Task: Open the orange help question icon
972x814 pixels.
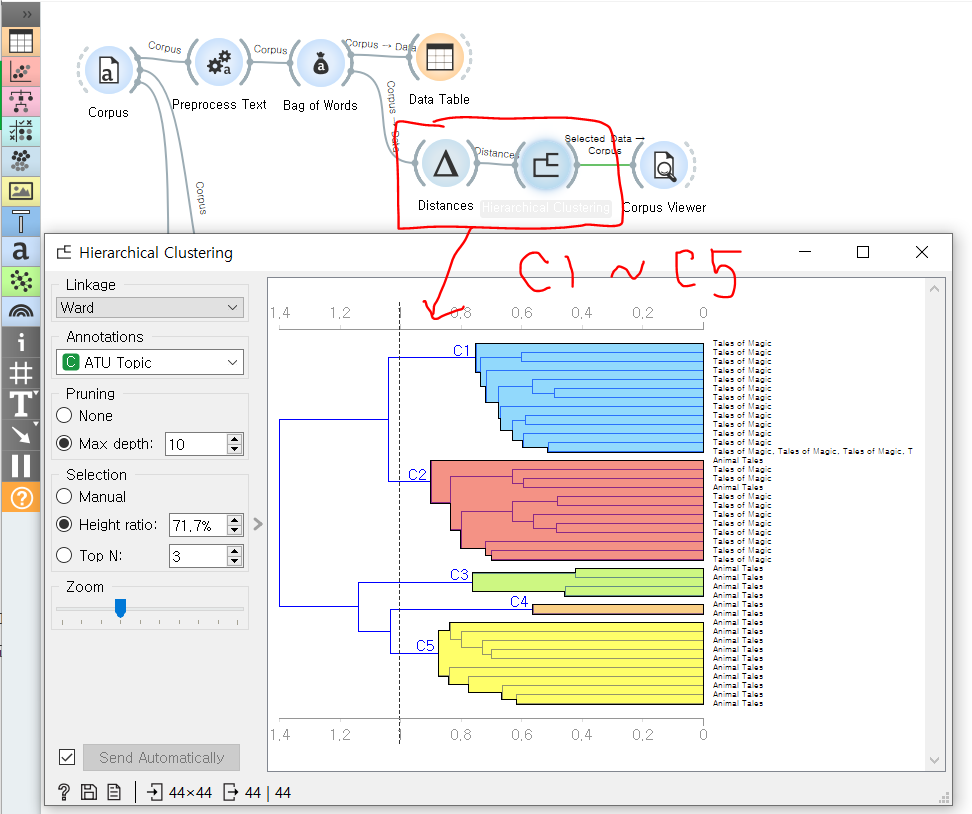Action: coord(20,497)
